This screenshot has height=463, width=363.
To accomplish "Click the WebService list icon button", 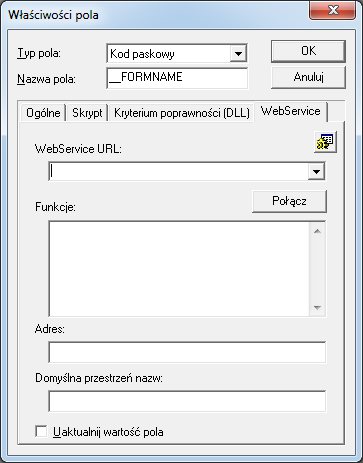I will click(325, 142).
